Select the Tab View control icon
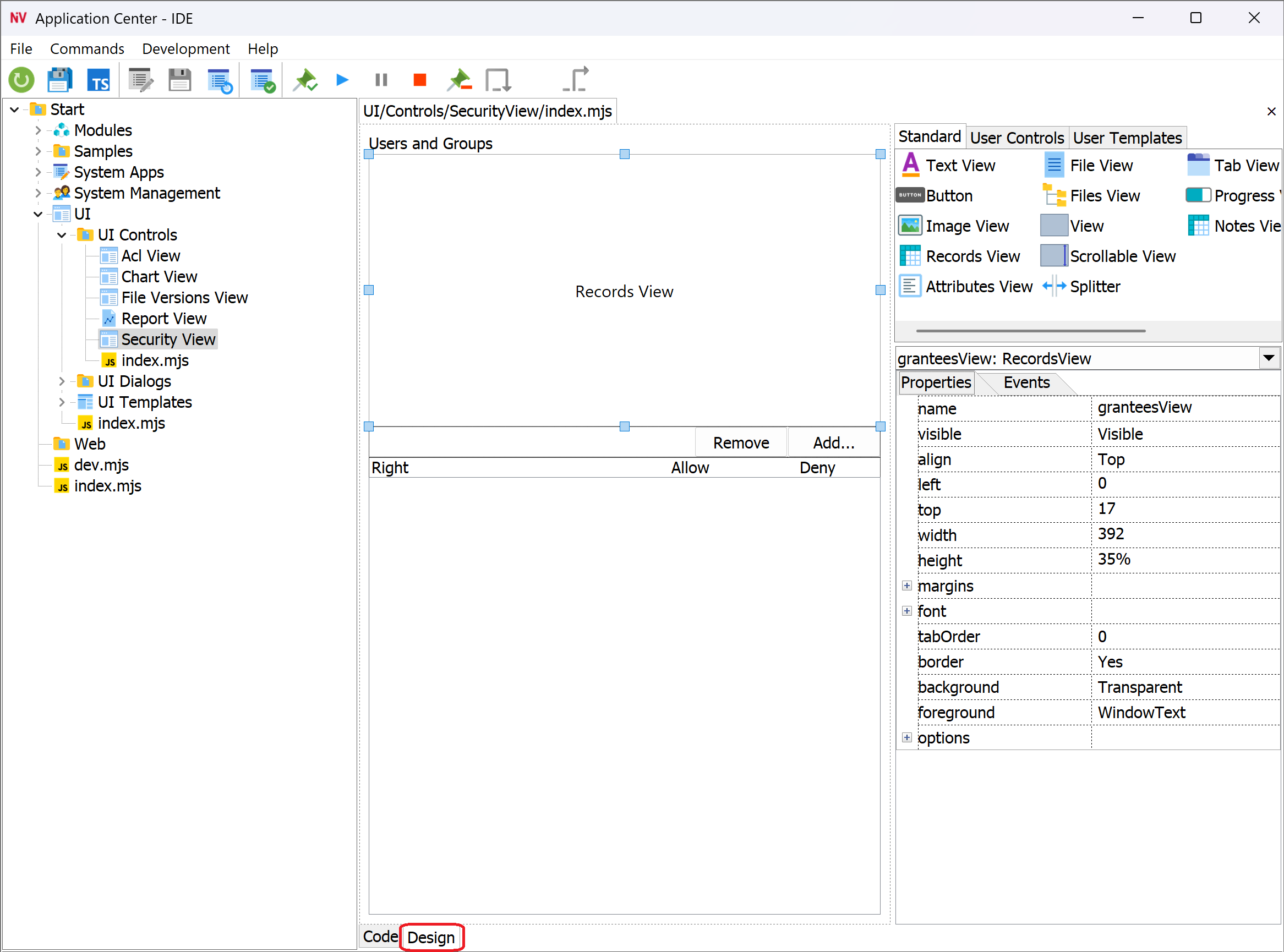Viewport: 1284px width, 952px height. point(1200,166)
